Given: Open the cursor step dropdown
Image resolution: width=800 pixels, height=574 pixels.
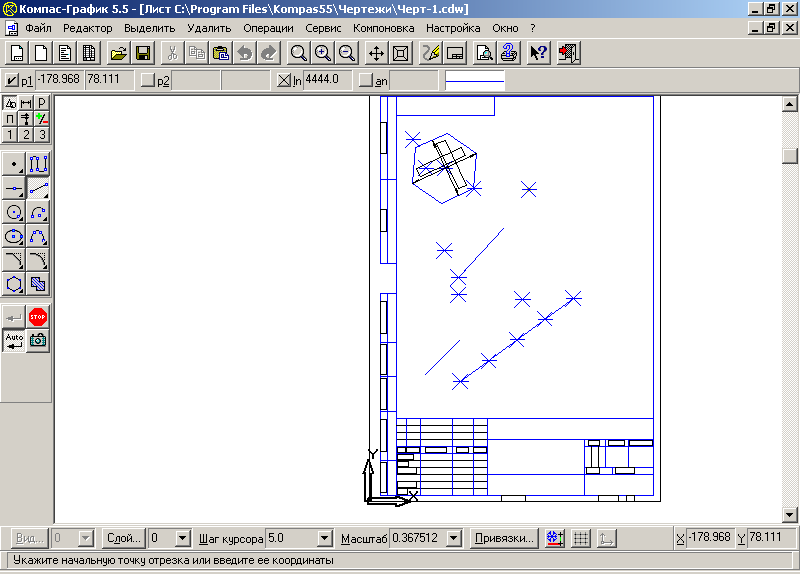Looking at the screenshot, I should pos(324,538).
